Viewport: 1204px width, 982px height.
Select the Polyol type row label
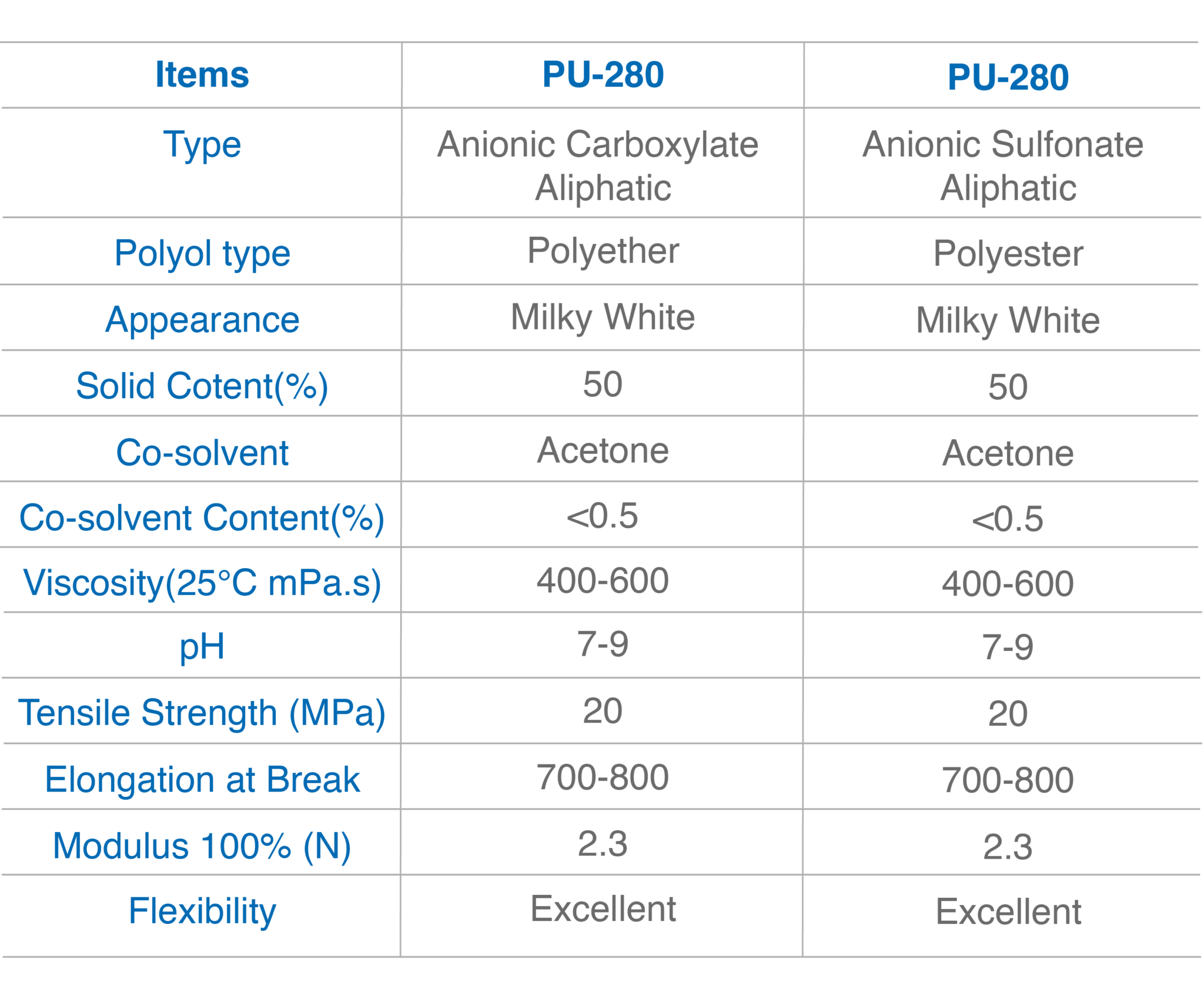202,253
